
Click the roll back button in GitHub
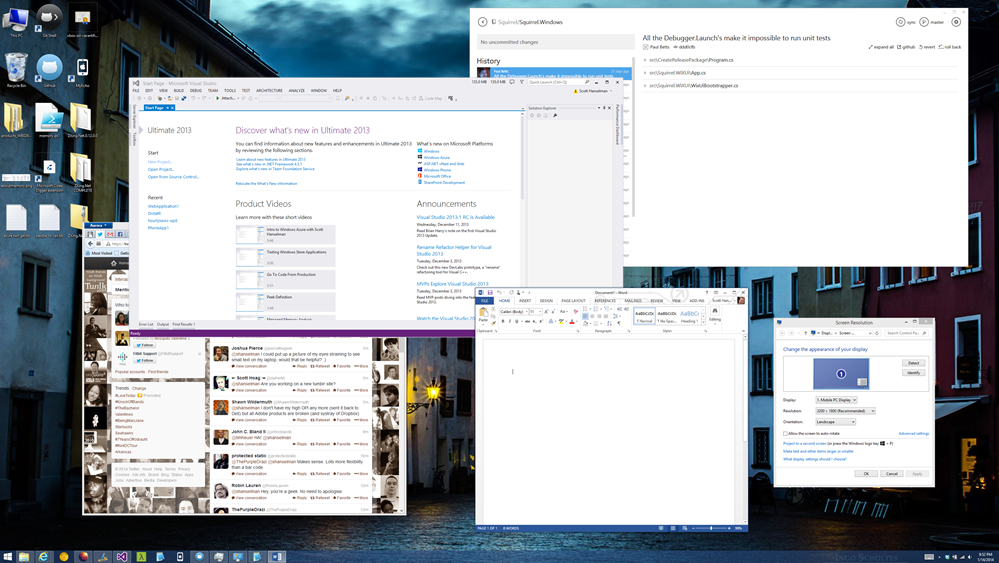click(x=950, y=47)
